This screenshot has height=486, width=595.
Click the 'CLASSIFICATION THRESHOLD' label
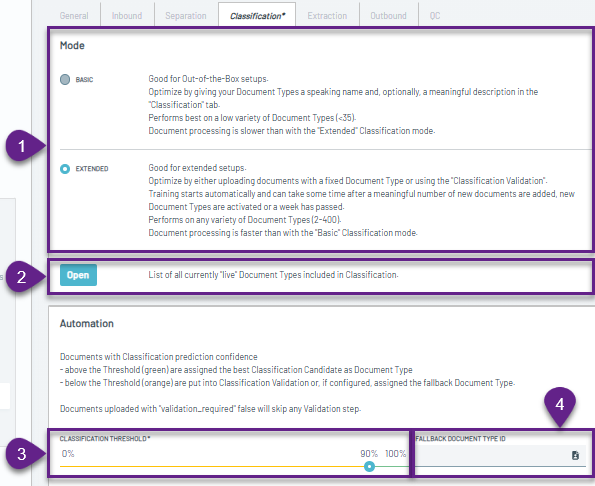[x=105, y=439]
